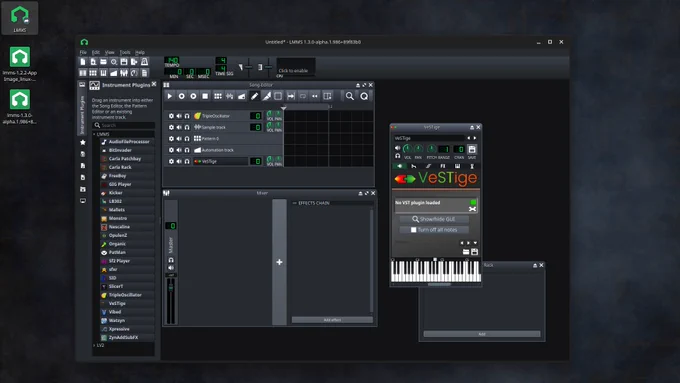Focus the plugin Search field
The height and width of the screenshot is (383, 680).
tap(124, 125)
